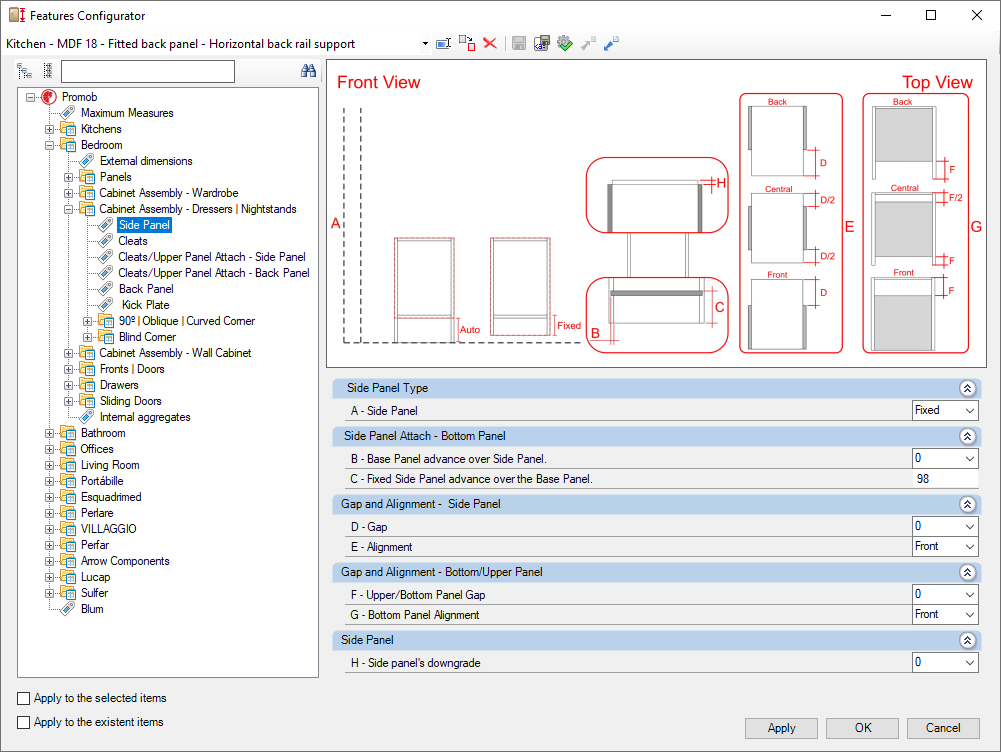The width and height of the screenshot is (1001, 752).
Task: Click the expand-all tree icon
Action: point(24,71)
